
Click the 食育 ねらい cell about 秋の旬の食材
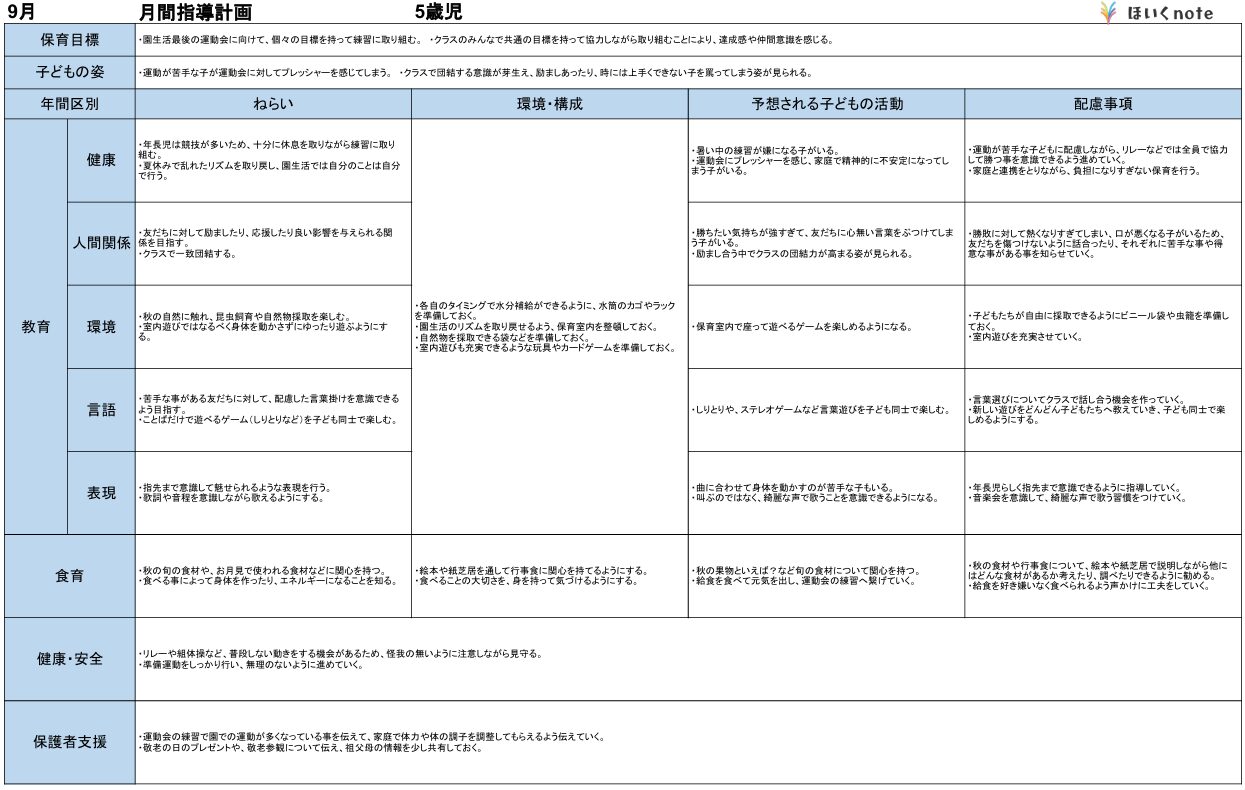tap(274, 576)
